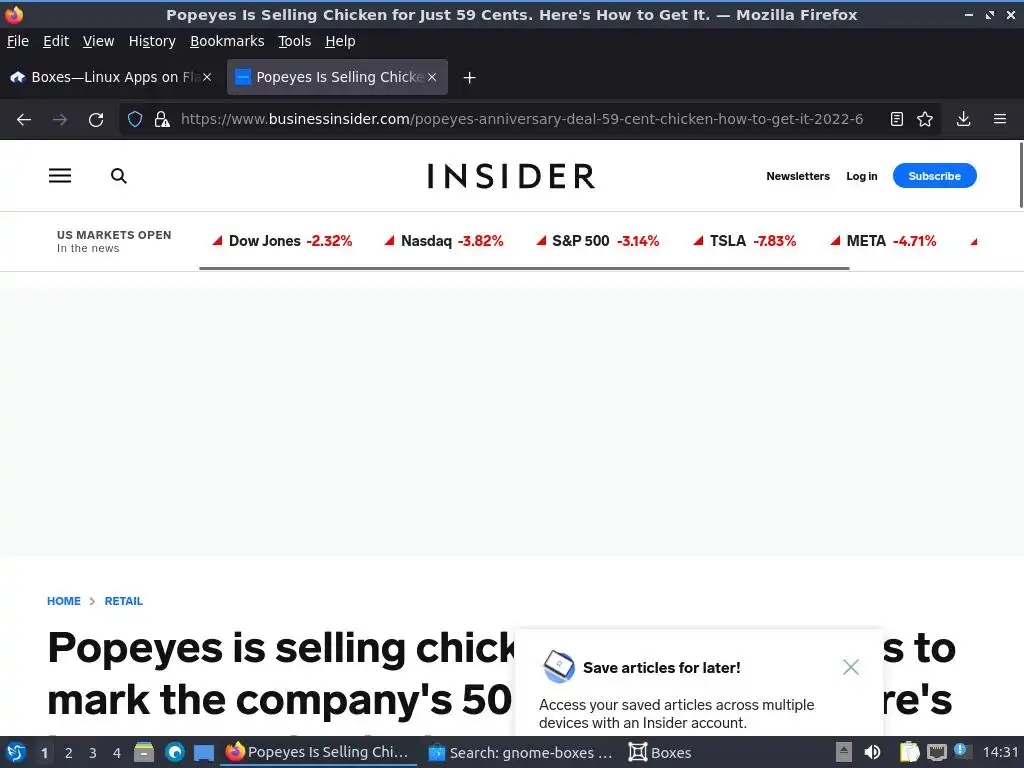The width and height of the screenshot is (1024, 768).
Task: Click the US MARKETS OPEN label
Action: pos(114,235)
